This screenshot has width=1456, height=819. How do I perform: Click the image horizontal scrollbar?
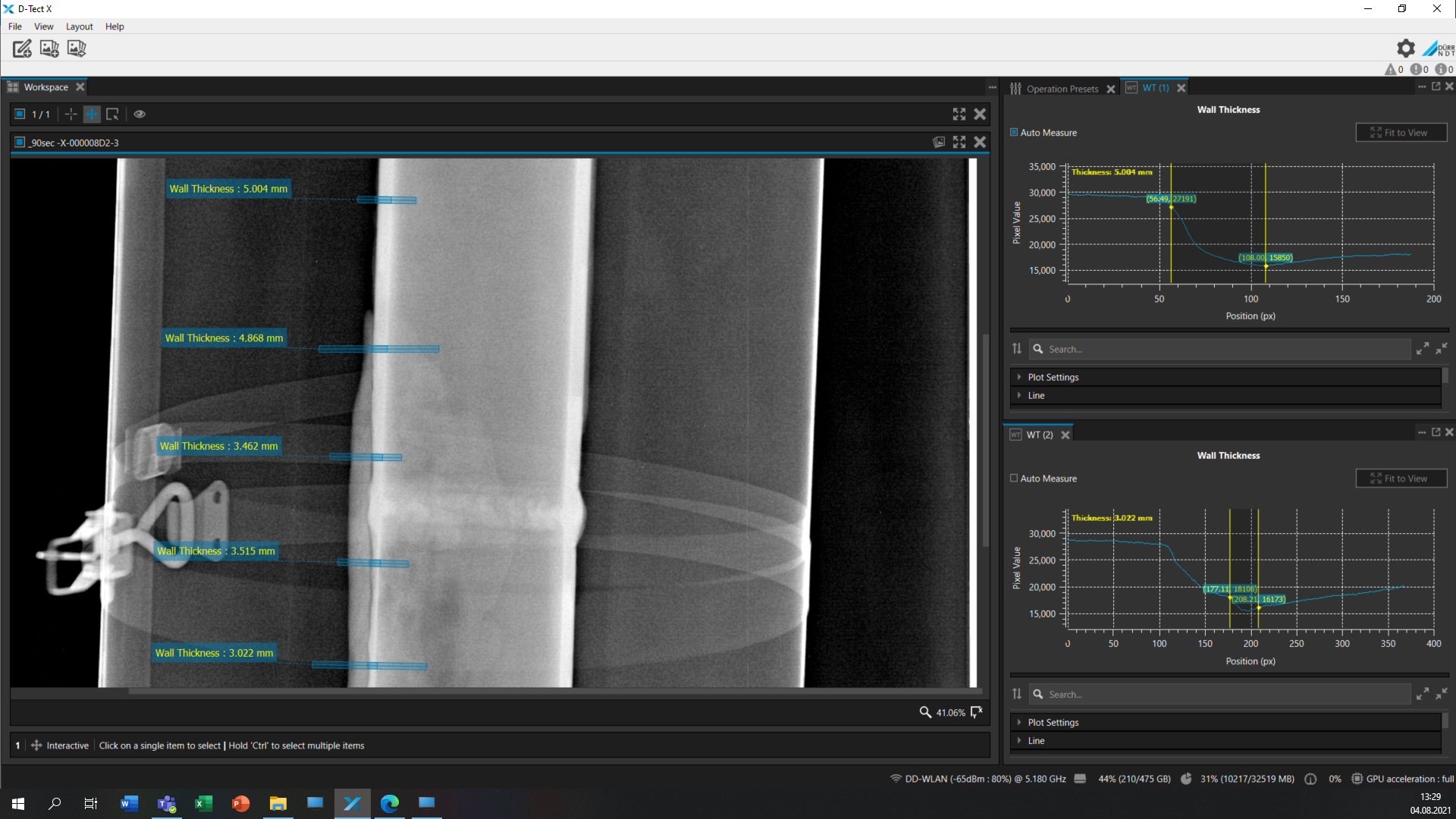tap(497, 692)
